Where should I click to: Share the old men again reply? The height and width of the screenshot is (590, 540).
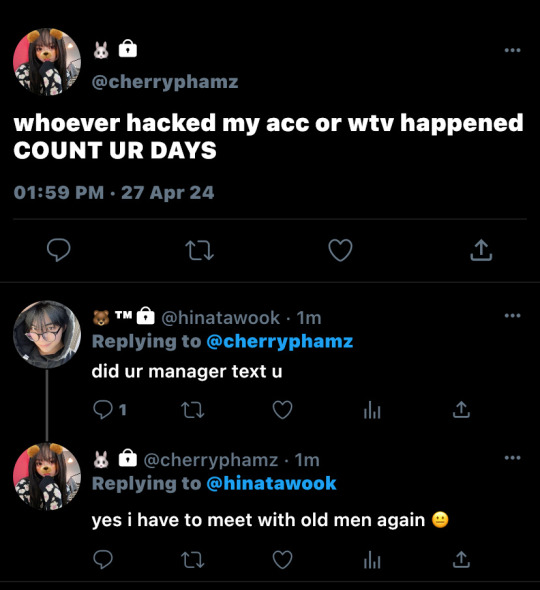(x=461, y=559)
